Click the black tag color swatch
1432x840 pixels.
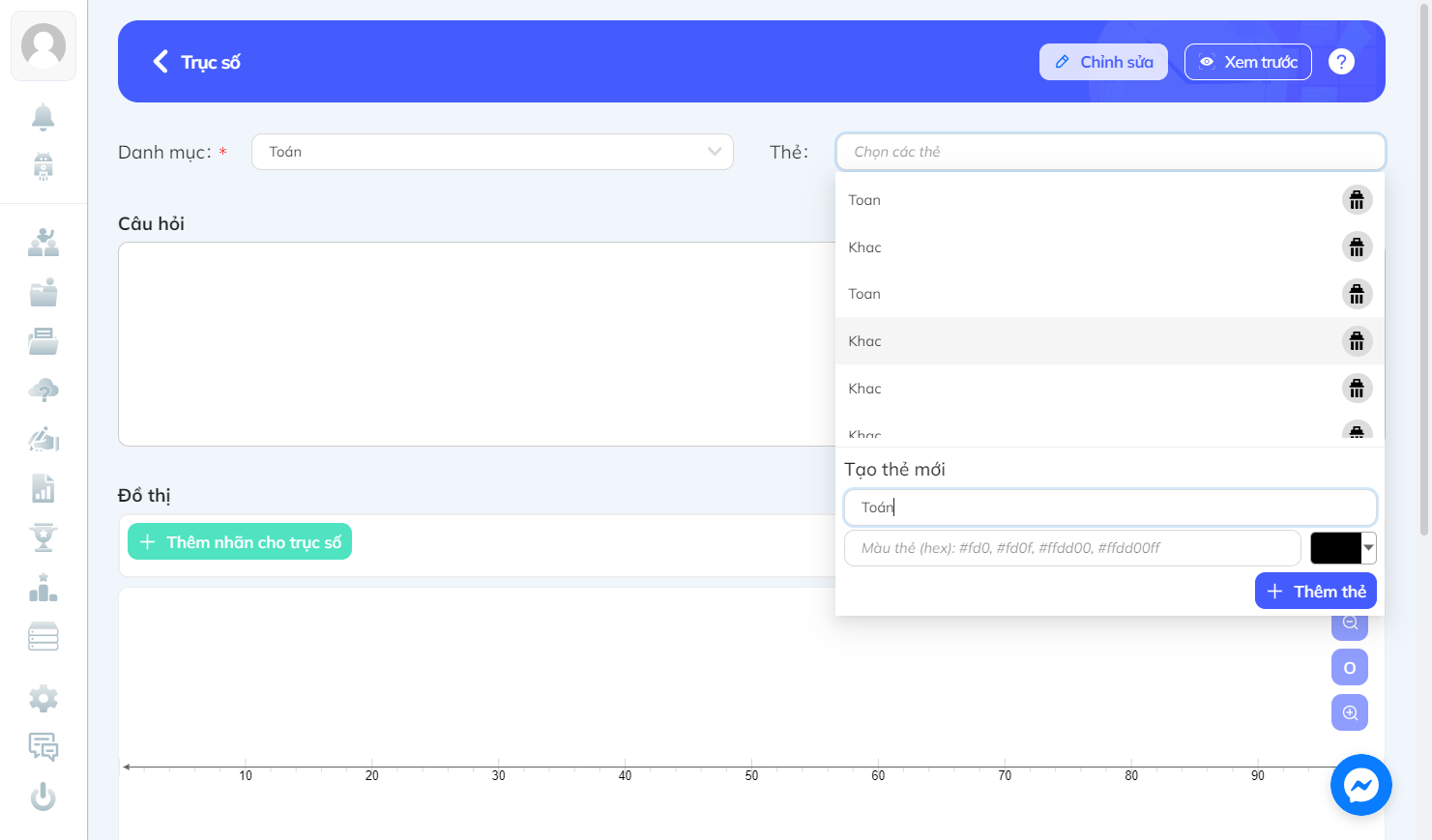tap(1336, 548)
